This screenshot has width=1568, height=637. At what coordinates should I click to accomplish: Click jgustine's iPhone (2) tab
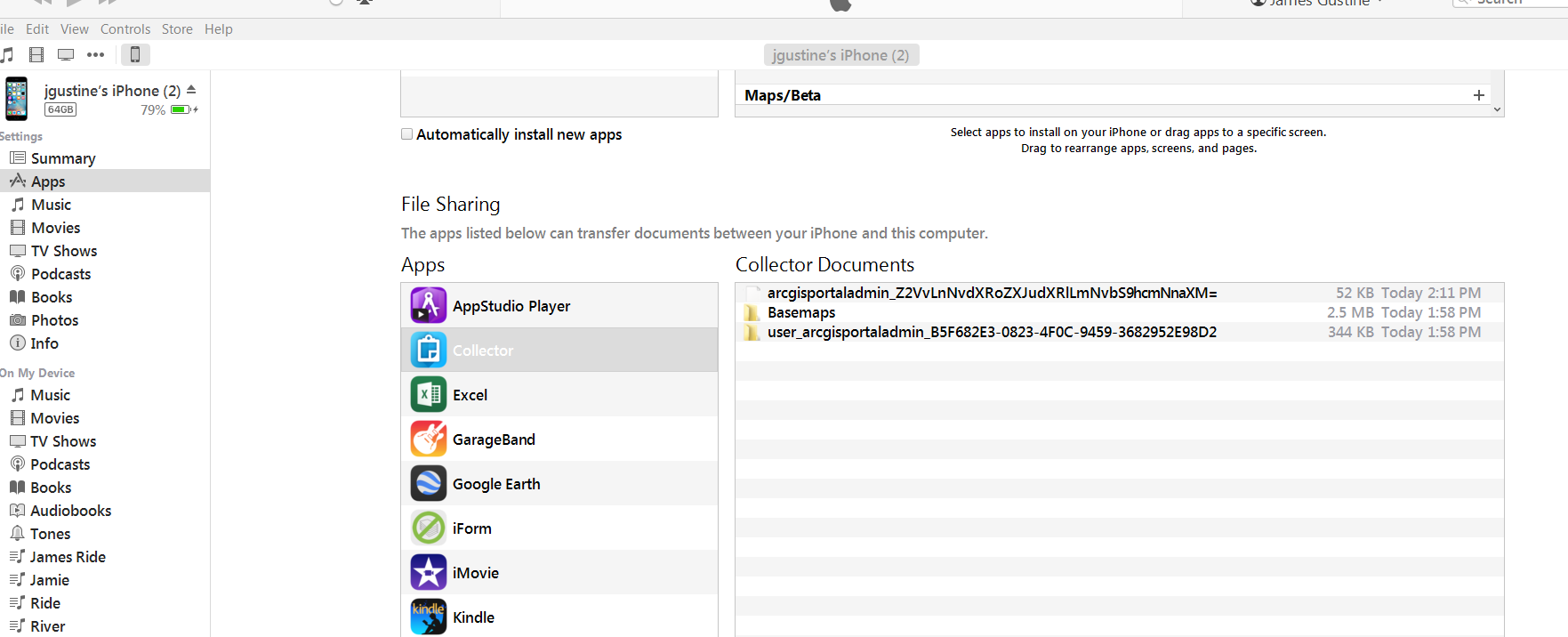(x=841, y=55)
